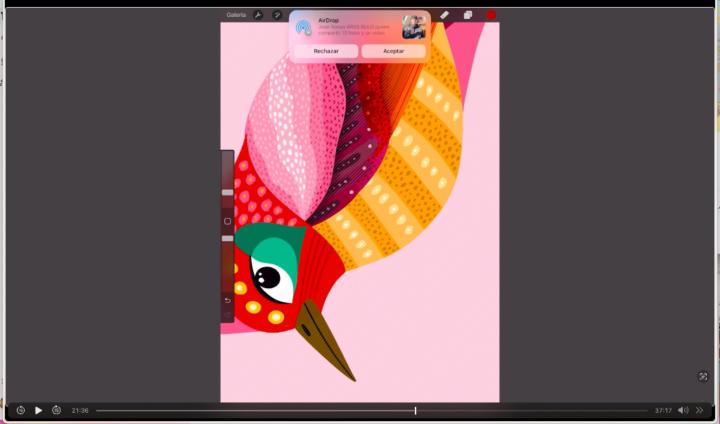Click the undo arrow on sidebar
This screenshot has width=720, height=424.
pyautogui.click(x=227, y=300)
